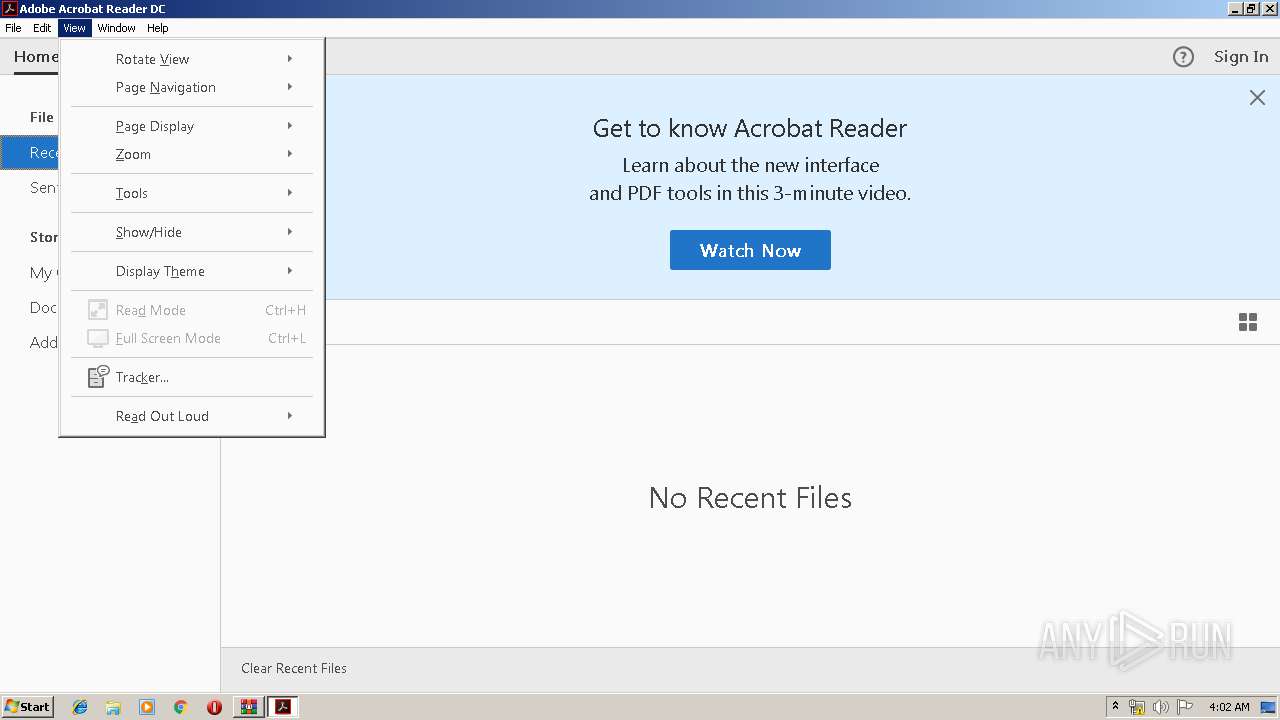Click the Read Mode icon in the menu
Viewport: 1280px width, 720px height.
coord(98,310)
